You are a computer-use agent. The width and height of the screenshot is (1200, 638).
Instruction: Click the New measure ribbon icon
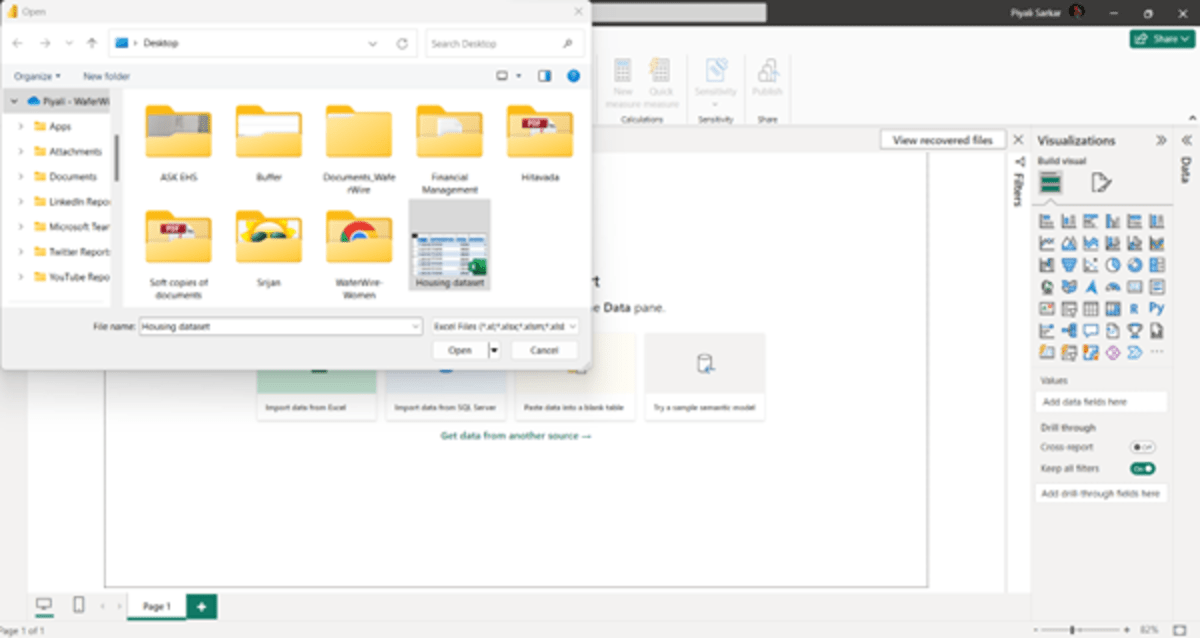coord(623,82)
